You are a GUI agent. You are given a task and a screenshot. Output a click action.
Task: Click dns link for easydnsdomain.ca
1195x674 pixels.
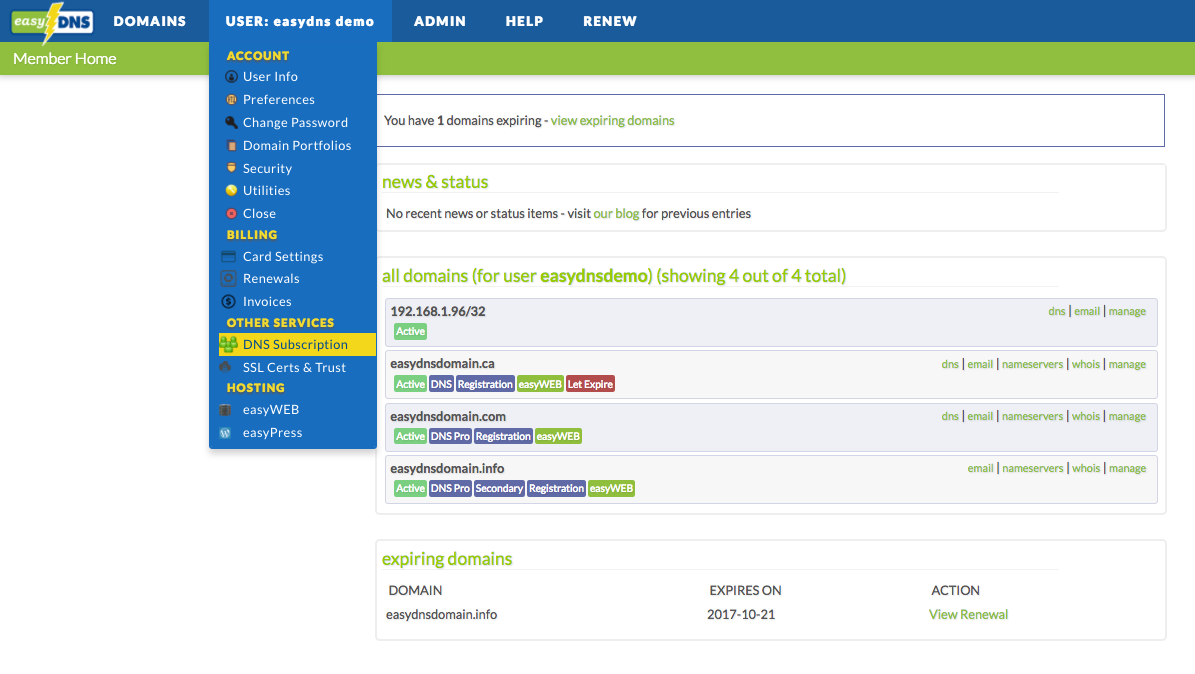[x=950, y=364]
